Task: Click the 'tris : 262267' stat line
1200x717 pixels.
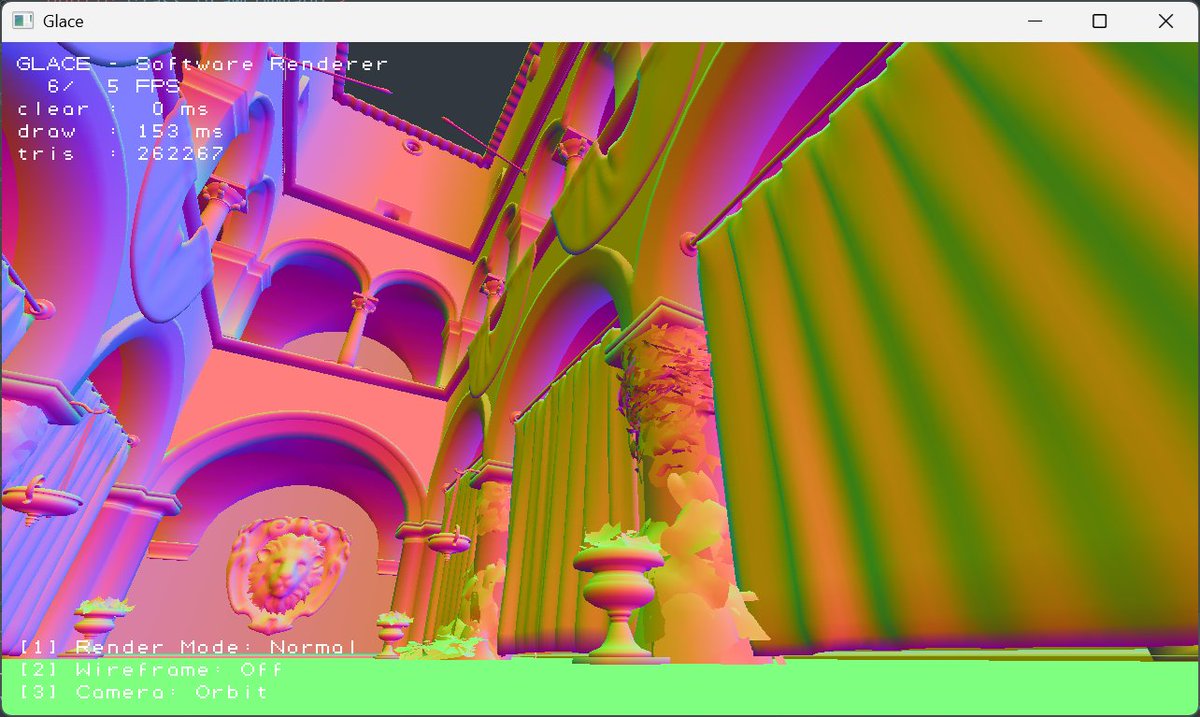Action: pyautogui.click(x=120, y=154)
